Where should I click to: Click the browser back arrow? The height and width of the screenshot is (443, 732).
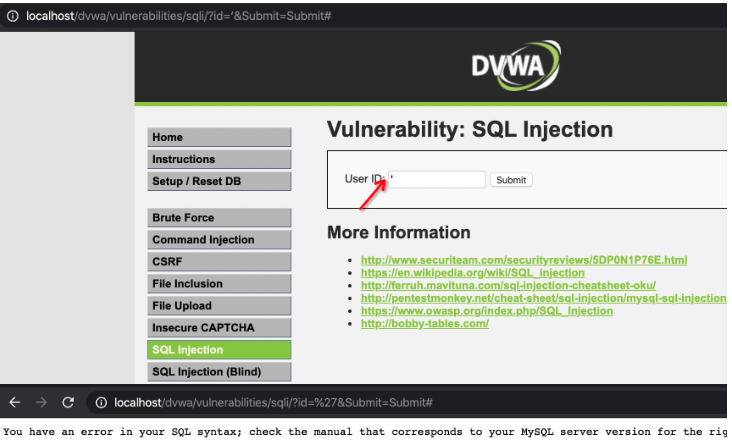(15, 402)
